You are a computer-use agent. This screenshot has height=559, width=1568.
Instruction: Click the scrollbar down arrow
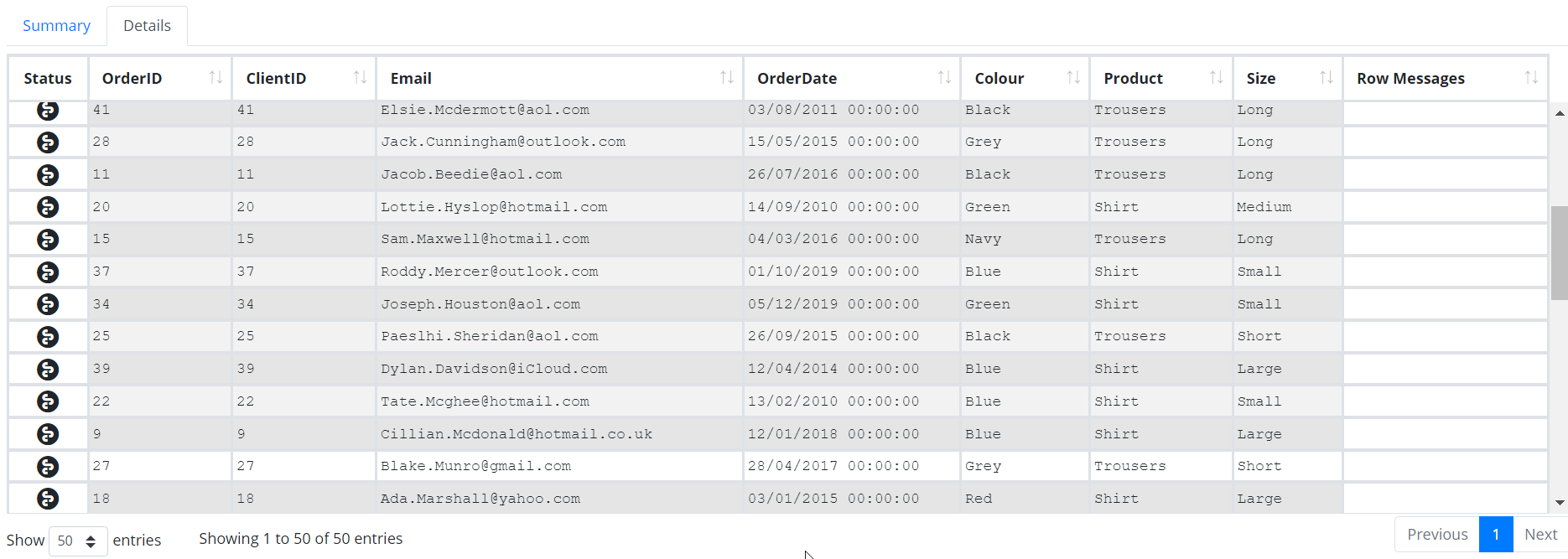(1560, 503)
